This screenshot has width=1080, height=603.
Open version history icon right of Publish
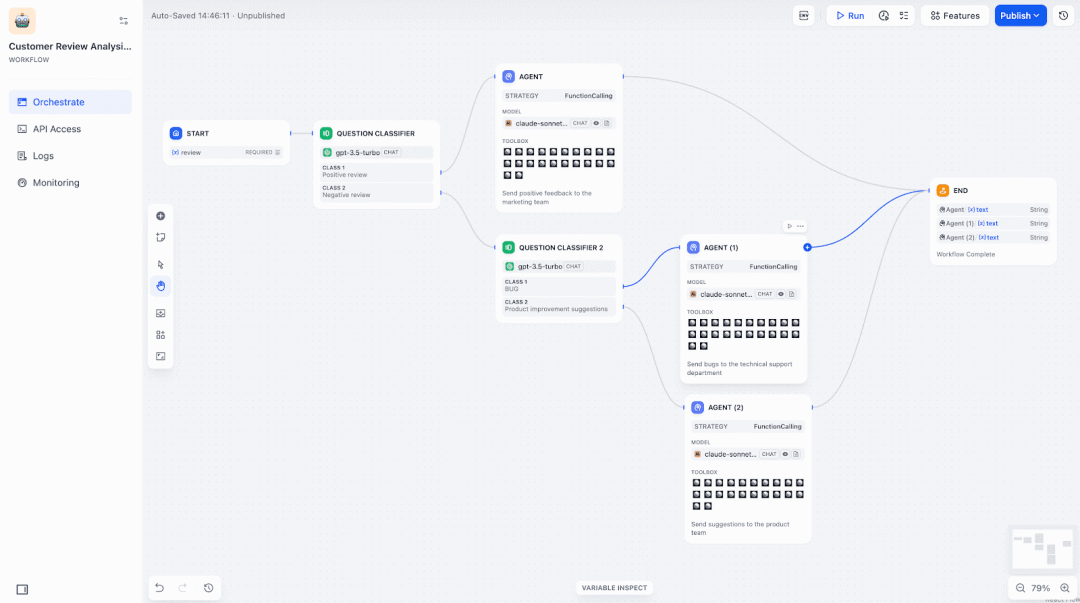click(1063, 15)
